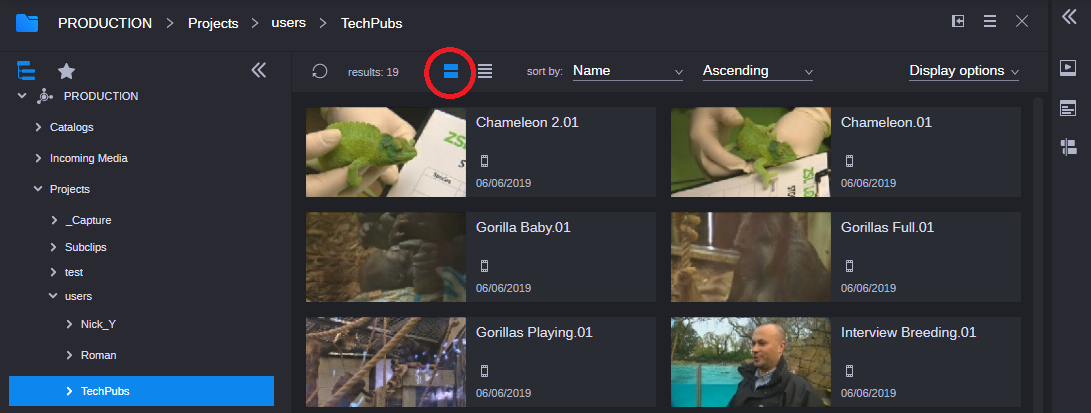Screen dimensions: 1091x413
Task: Open the media player panel icon
Action: [1068, 68]
